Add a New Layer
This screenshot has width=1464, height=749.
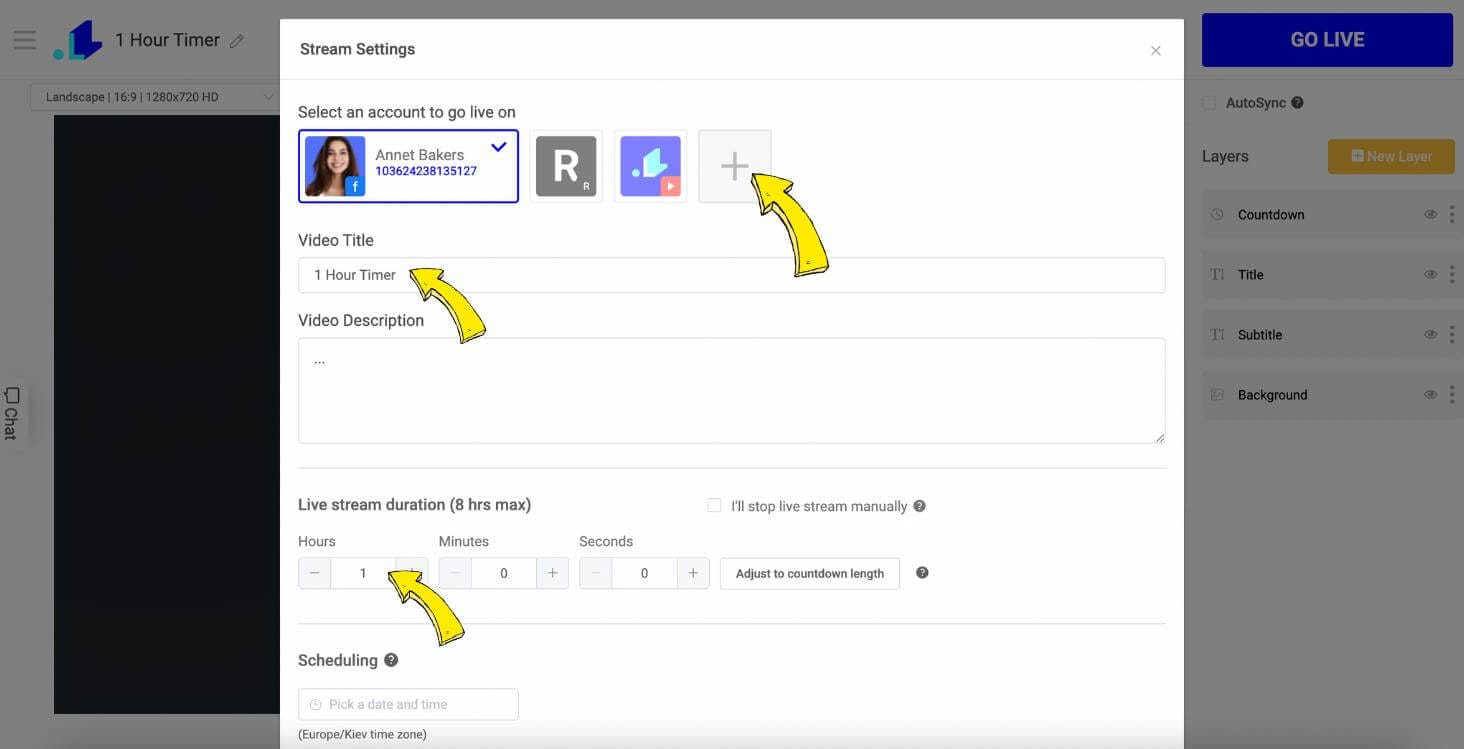[x=1391, y=156]
